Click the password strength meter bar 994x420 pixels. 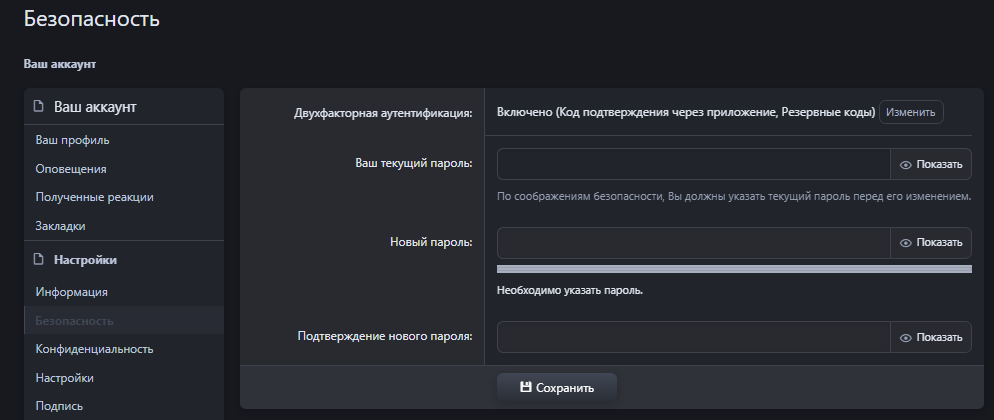734,269
